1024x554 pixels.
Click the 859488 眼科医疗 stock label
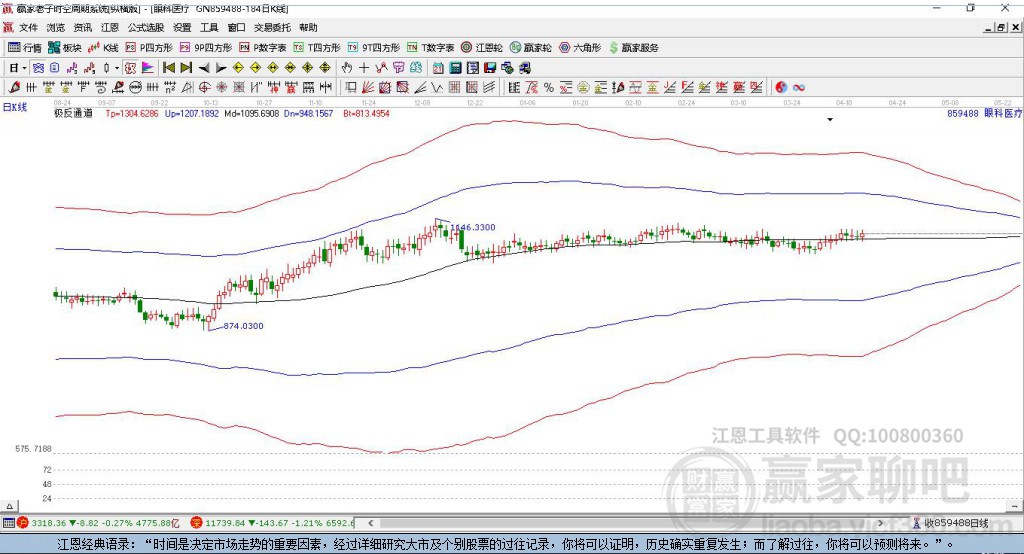pyautogui.click(x=984, y=113)
